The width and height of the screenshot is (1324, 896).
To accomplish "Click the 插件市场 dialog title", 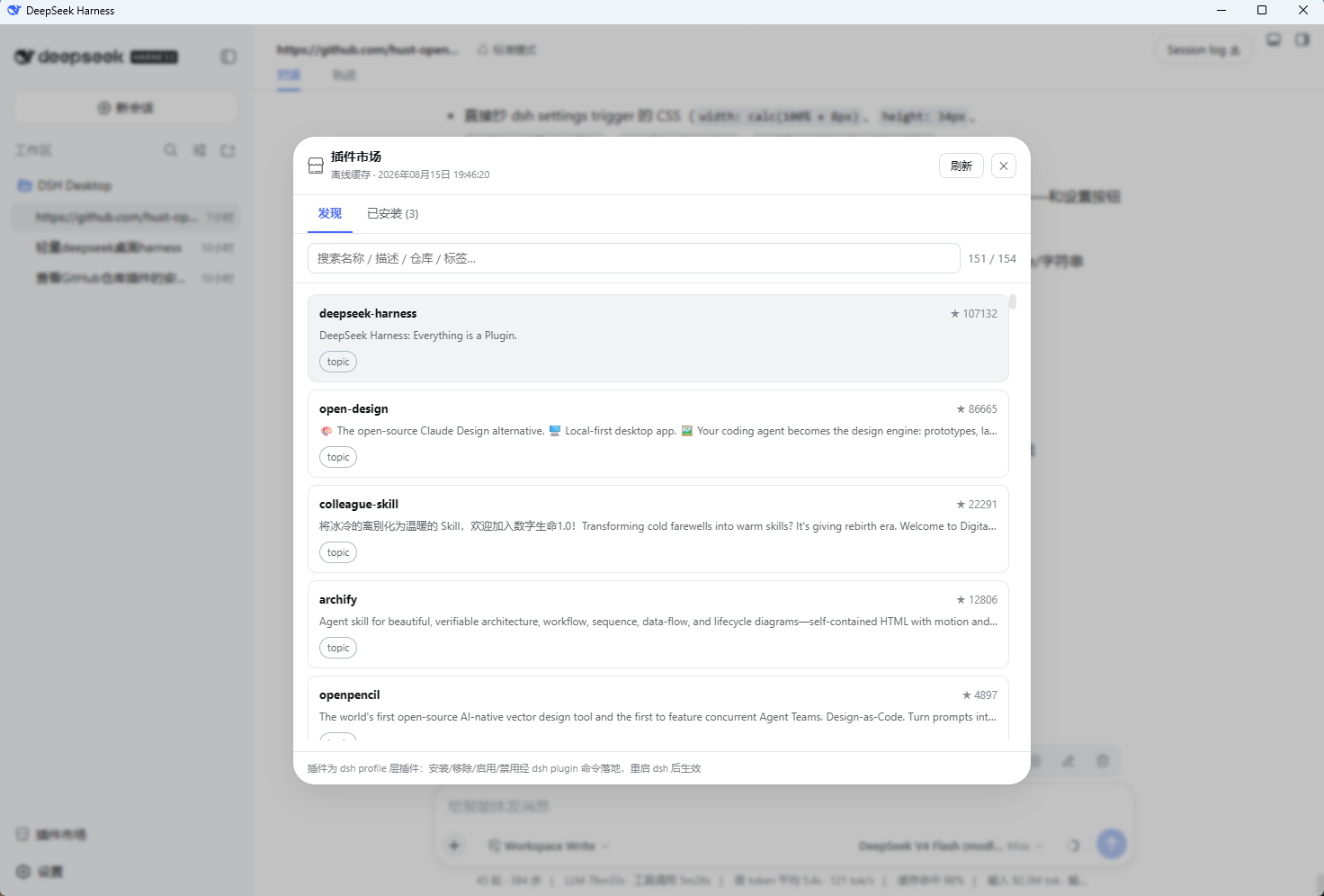I will point(356,157).
